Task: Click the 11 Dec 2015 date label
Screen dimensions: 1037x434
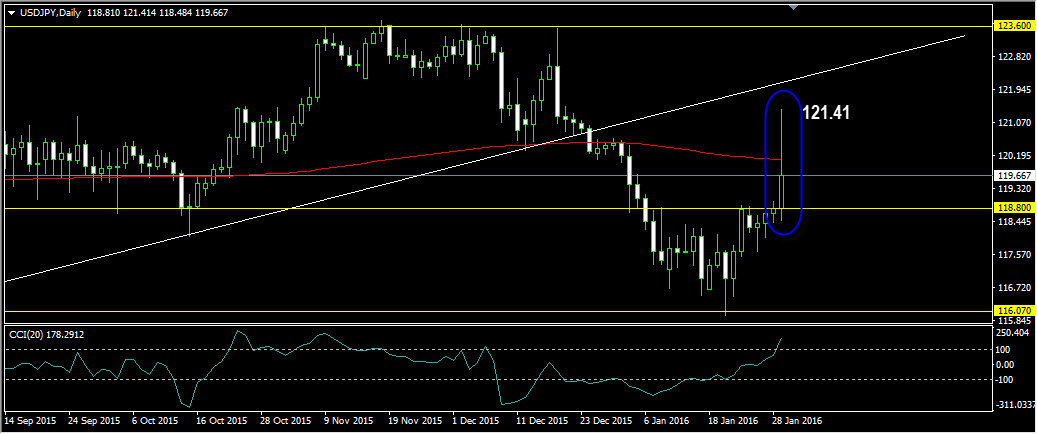Action: pyautogui.click(x=540, y=420)
